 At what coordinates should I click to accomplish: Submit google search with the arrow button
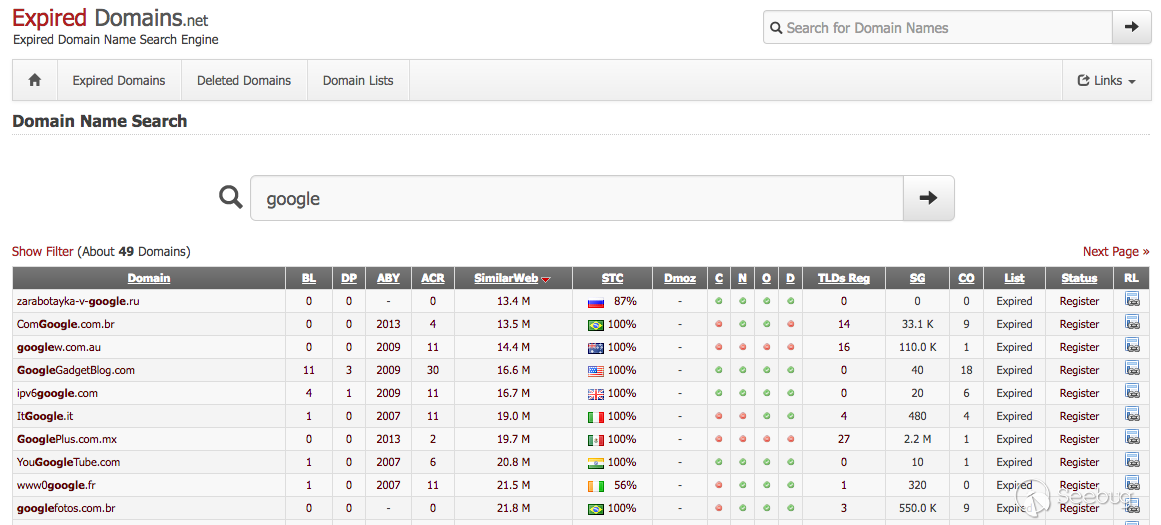(929, 198)
